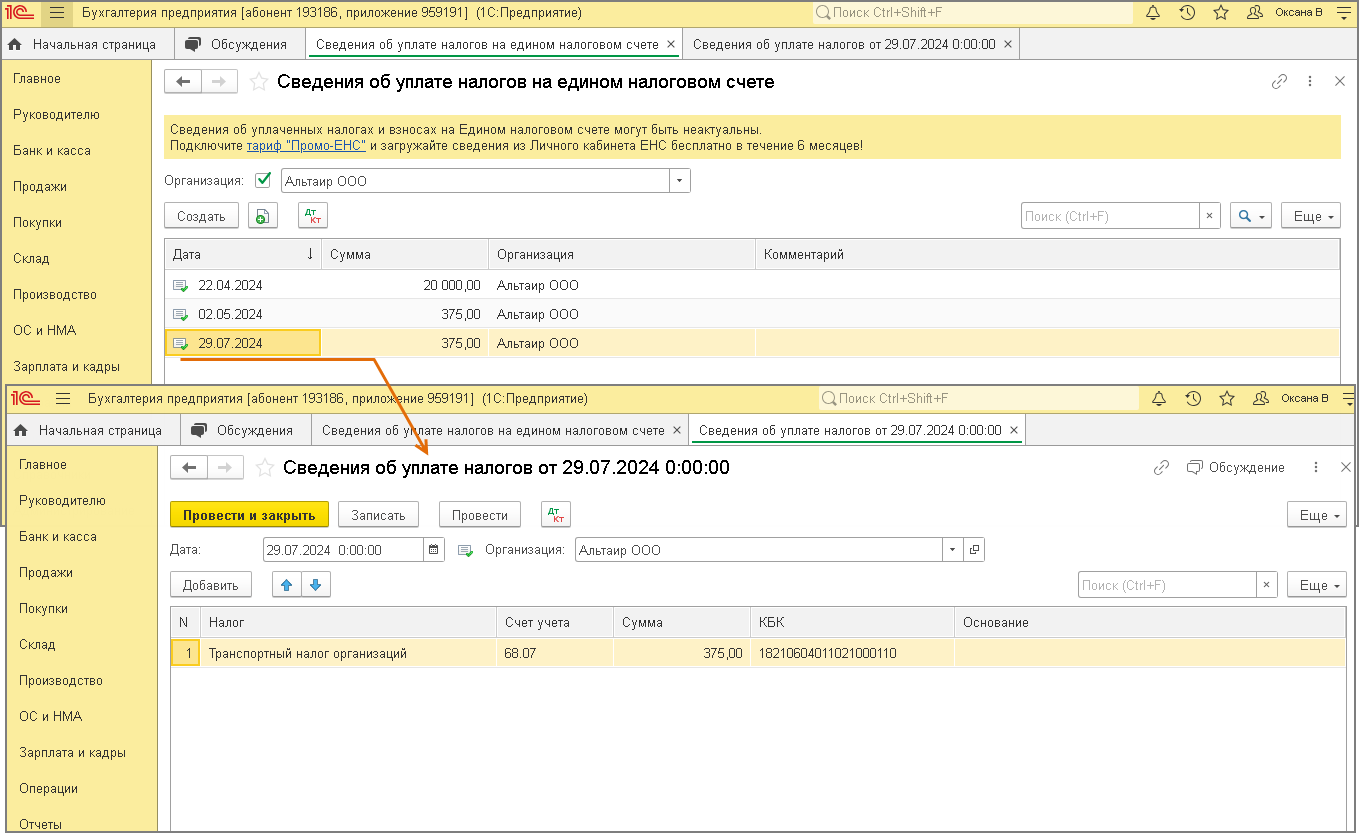Show notifications bell in the document window
Viewport: 1359px width, 834px height.
1159,398
